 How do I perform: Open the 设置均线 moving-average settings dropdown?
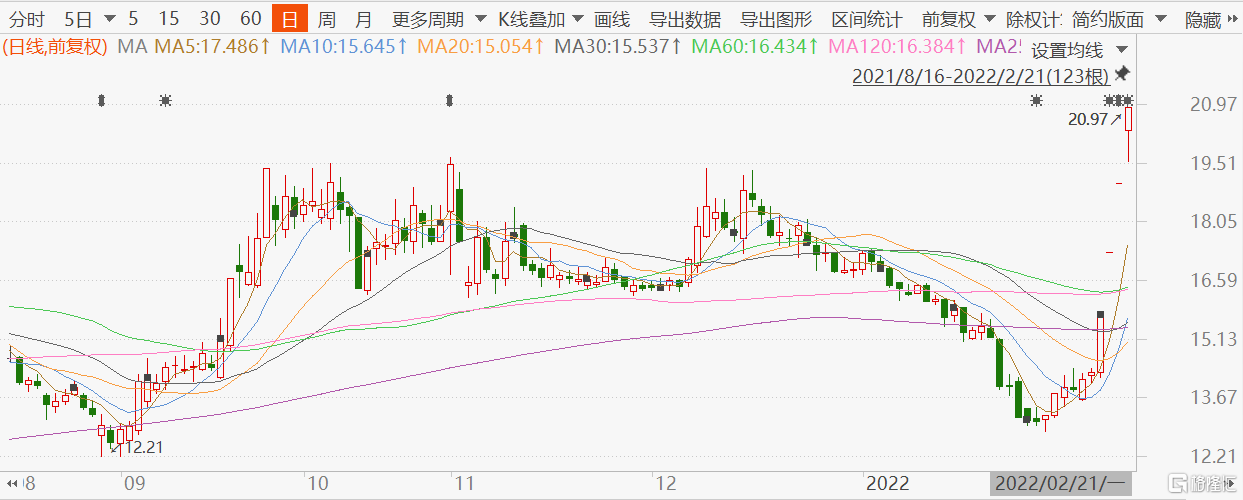(x=1120, y=50)
